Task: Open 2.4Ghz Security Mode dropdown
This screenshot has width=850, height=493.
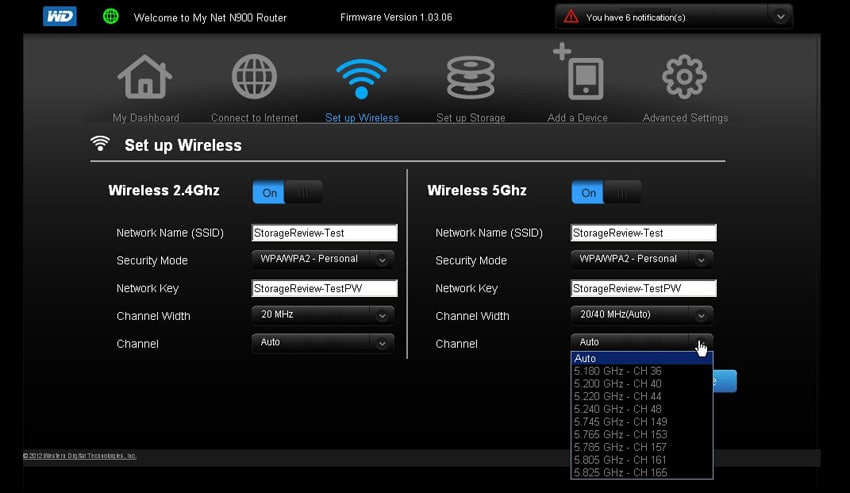Action: pos(323,259)
